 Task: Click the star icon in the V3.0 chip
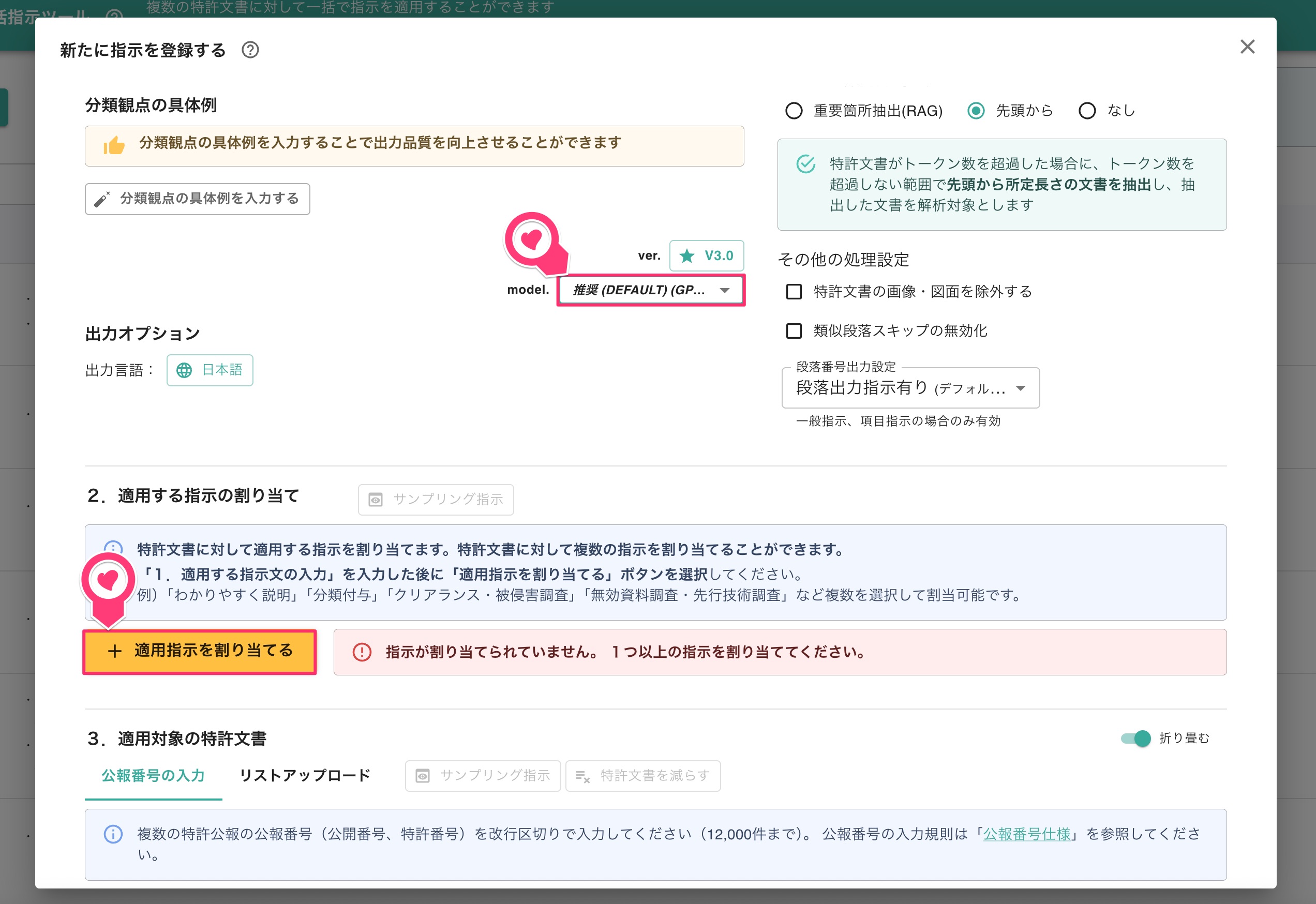[686, 256]
